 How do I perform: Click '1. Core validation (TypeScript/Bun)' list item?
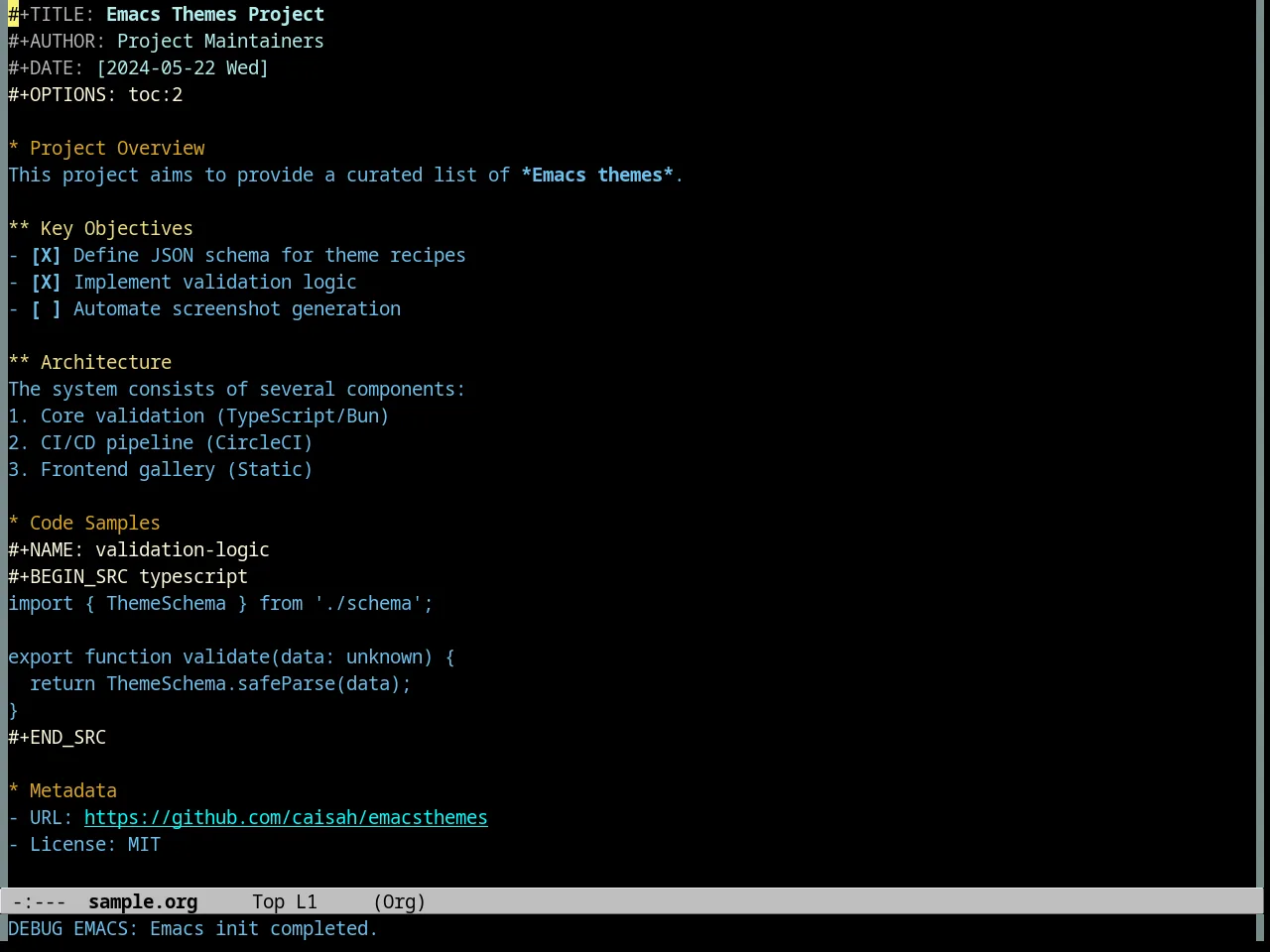tap(198, 416)
